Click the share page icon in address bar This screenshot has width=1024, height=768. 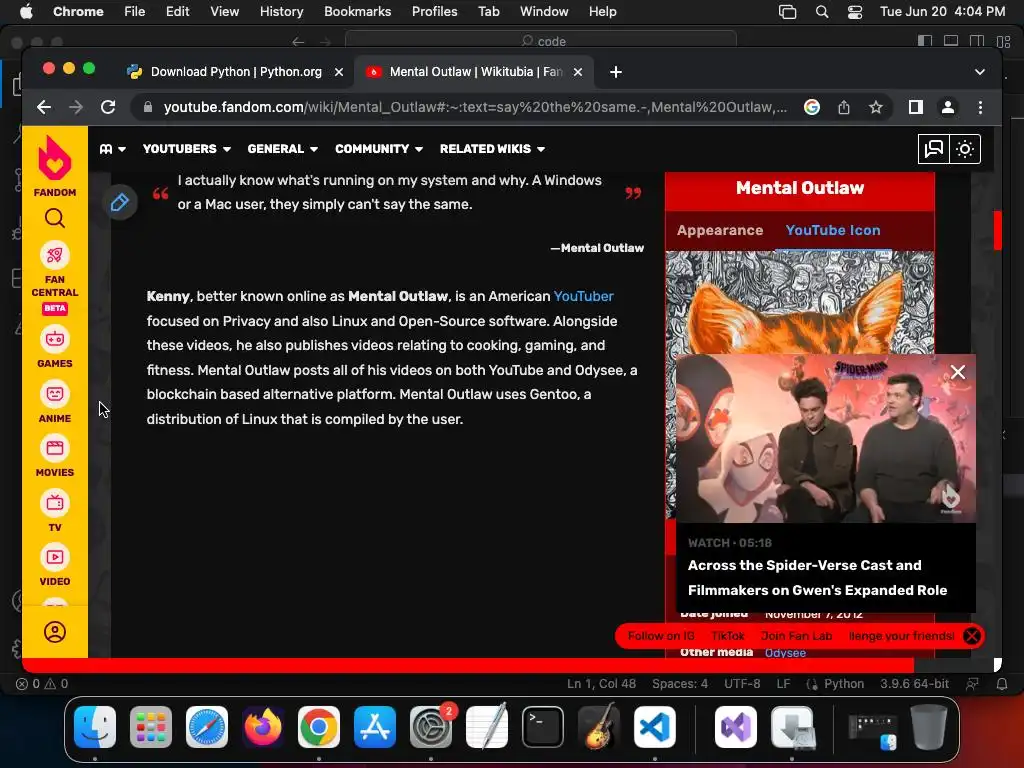point(844,107)
